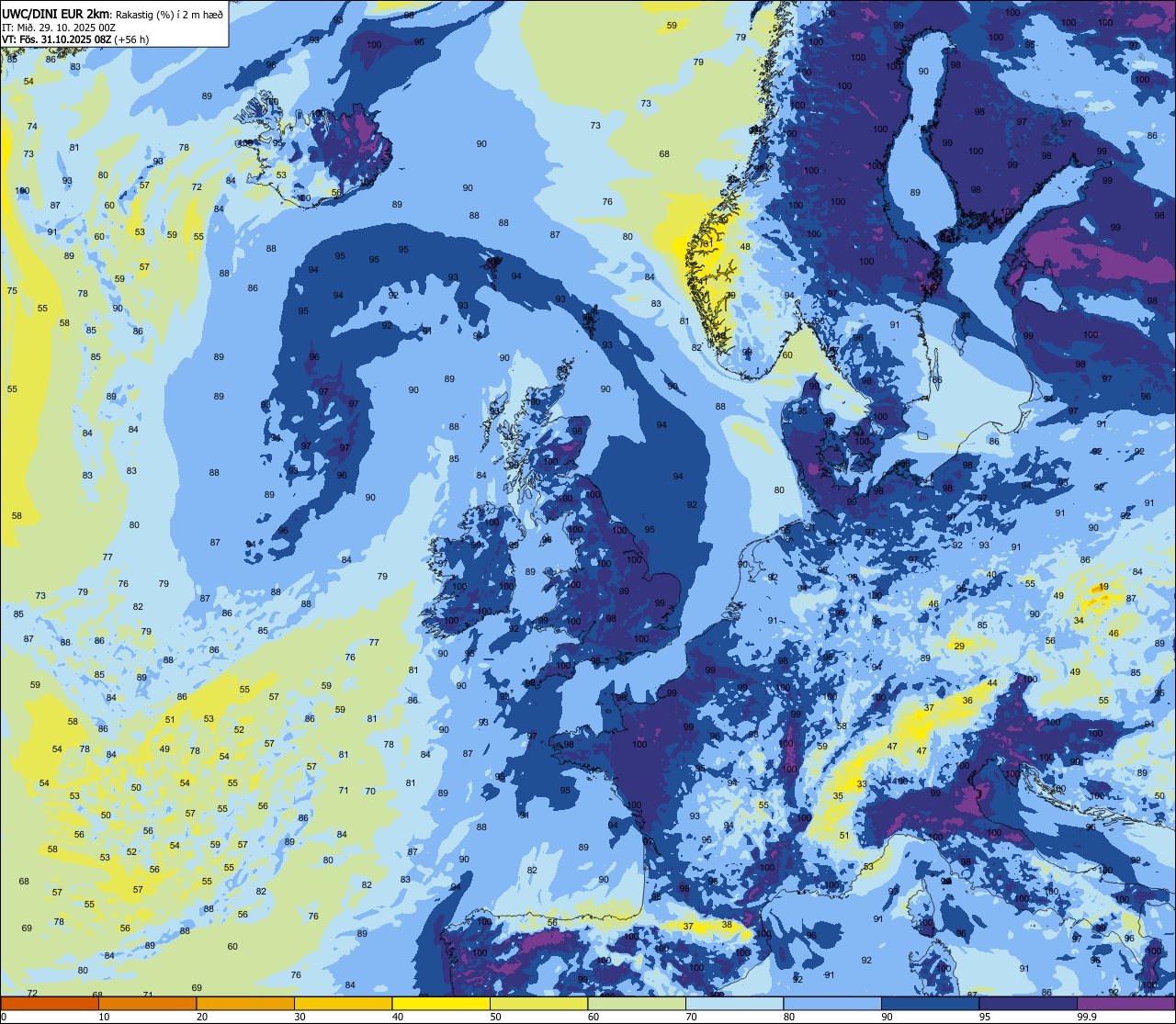1176x1024 pixels.
Task: Click the yellow 40–50 legend segment
Action: click(x=441, y=1003)
